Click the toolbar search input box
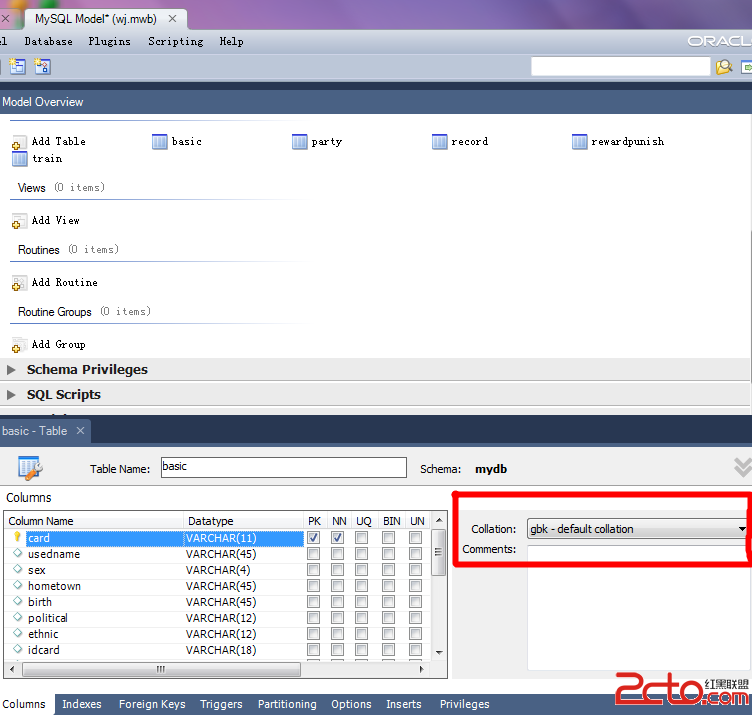 pyautogui.click(x=621, y=67)
